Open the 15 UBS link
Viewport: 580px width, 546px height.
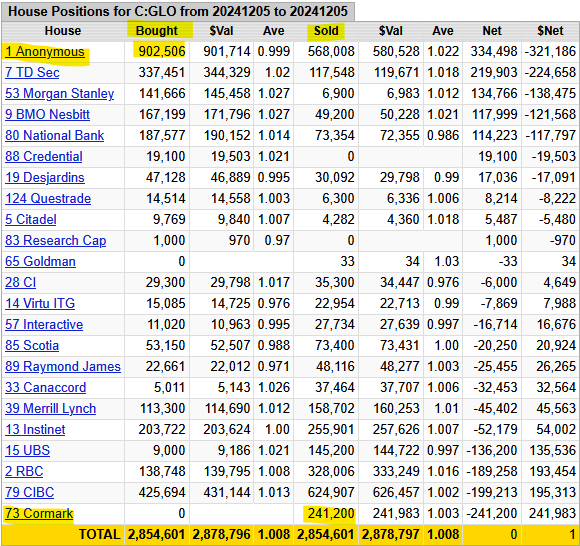click(x=27, y=451)
